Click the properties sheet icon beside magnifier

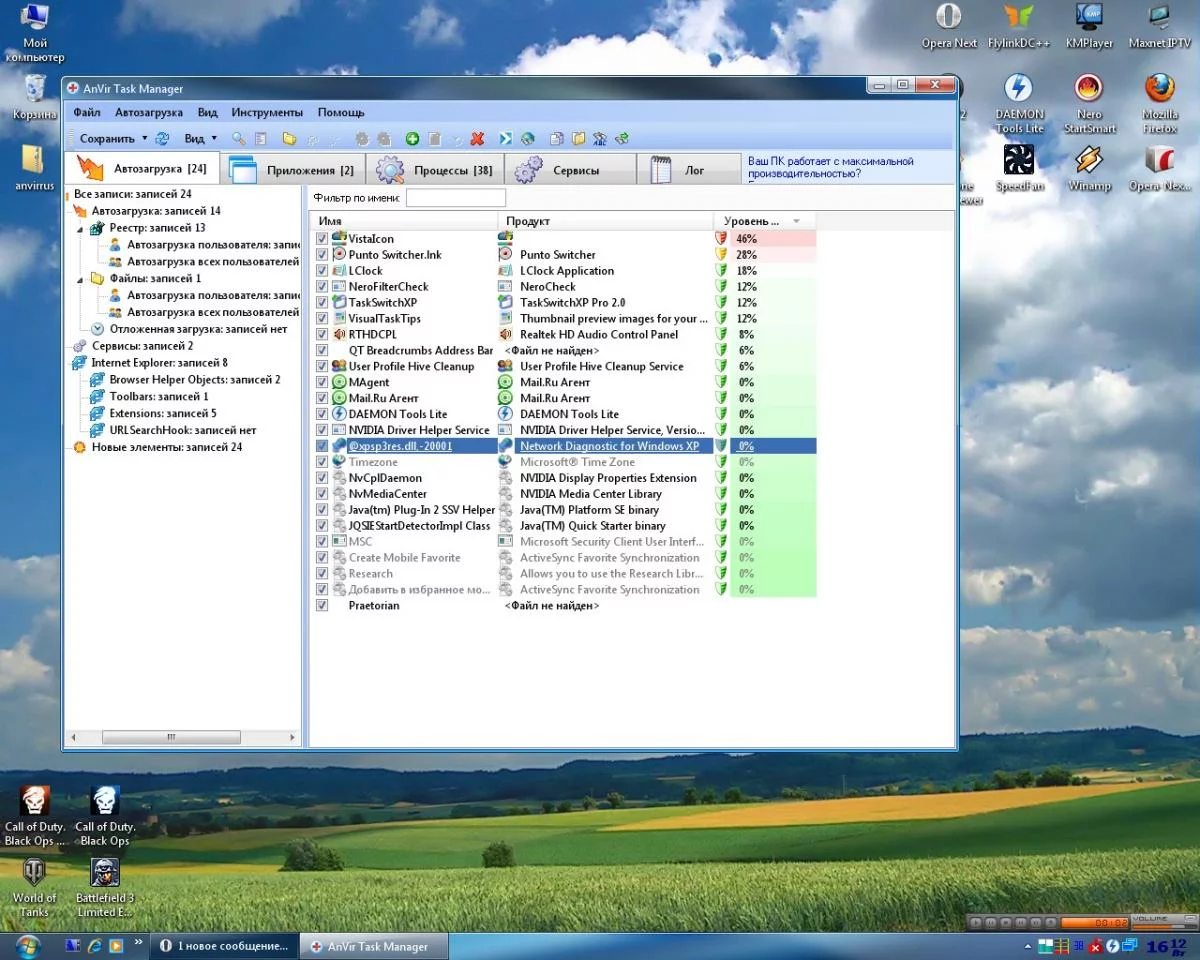(x=261, y=139)
